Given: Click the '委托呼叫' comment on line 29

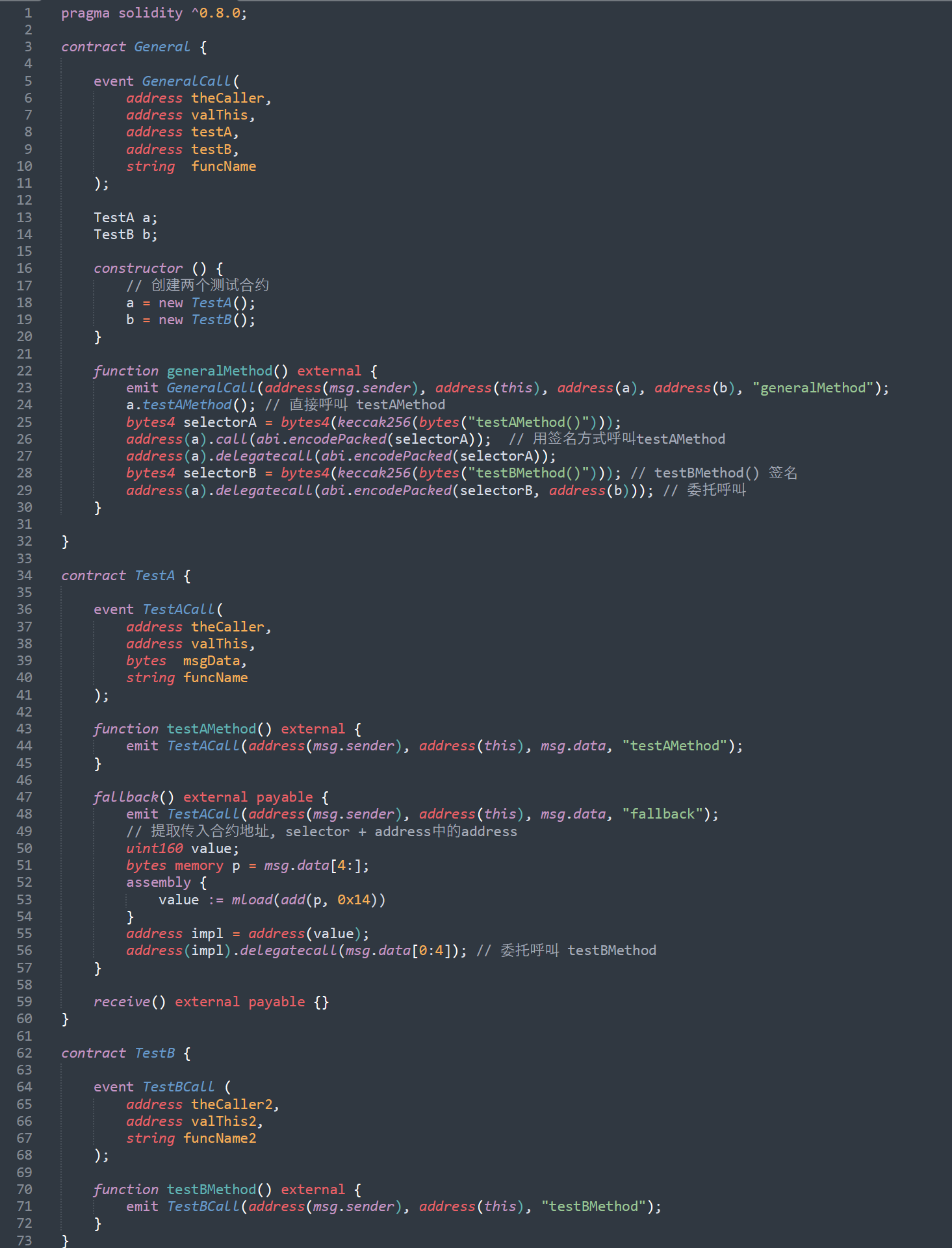Looking at the screenshot, I should (716, 490).
